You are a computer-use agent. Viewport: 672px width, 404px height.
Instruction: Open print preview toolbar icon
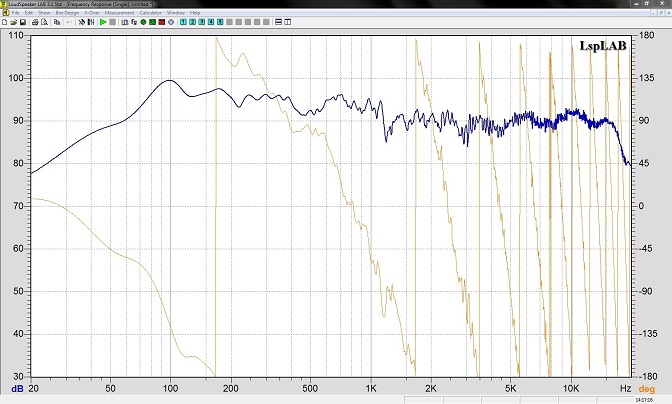45,22
